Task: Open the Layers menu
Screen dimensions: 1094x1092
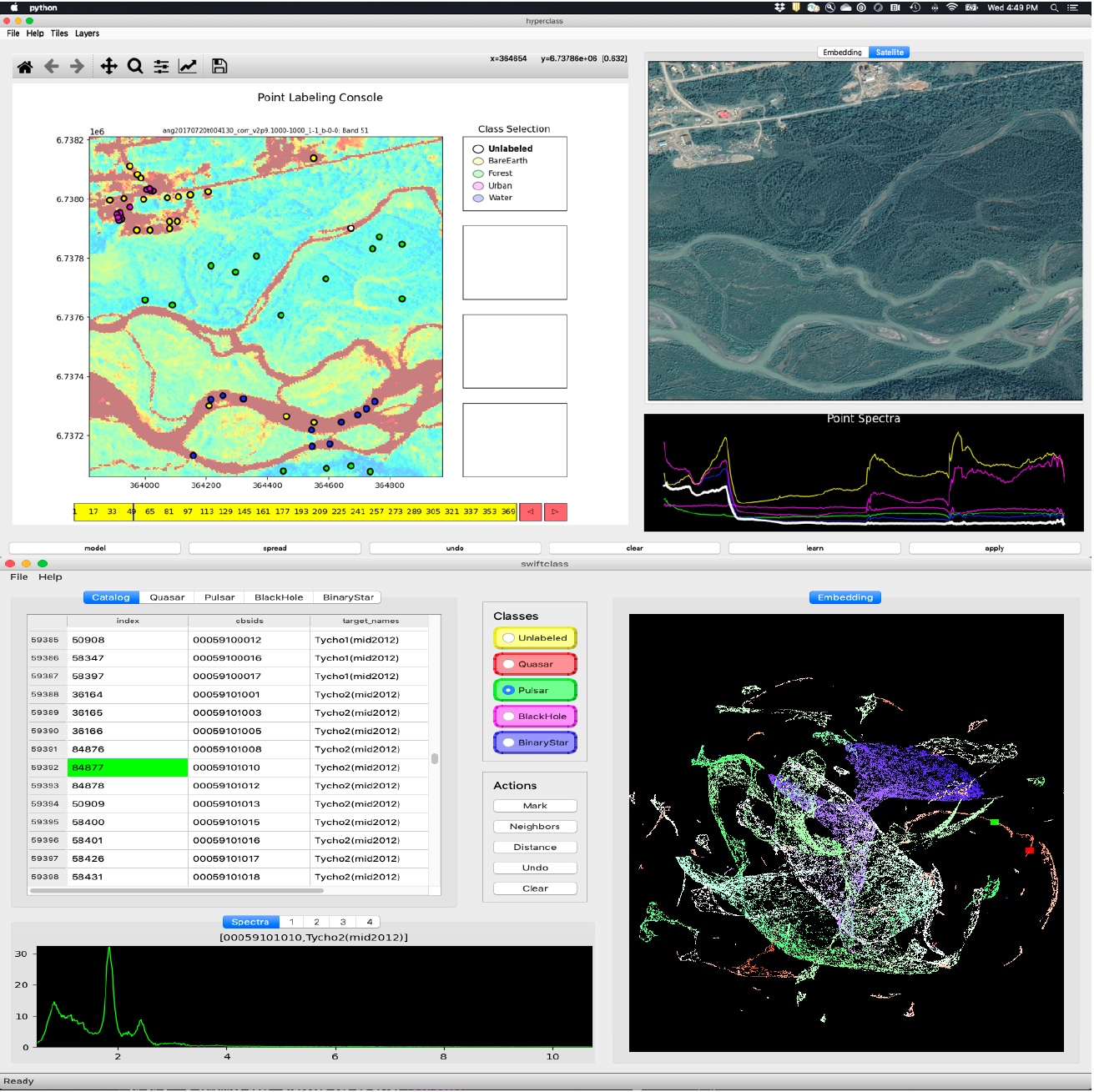Action: click(87, 33)
